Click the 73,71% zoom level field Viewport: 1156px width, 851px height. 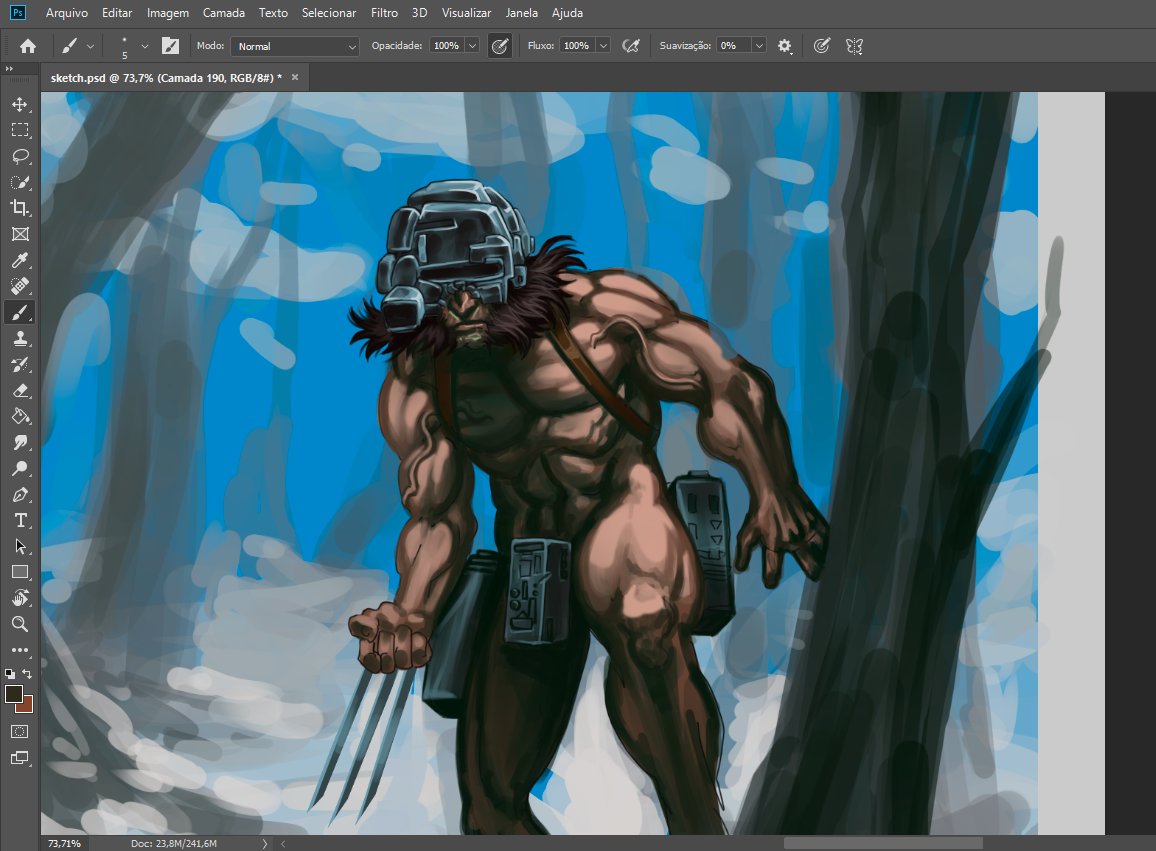click(x=65, y=844)
